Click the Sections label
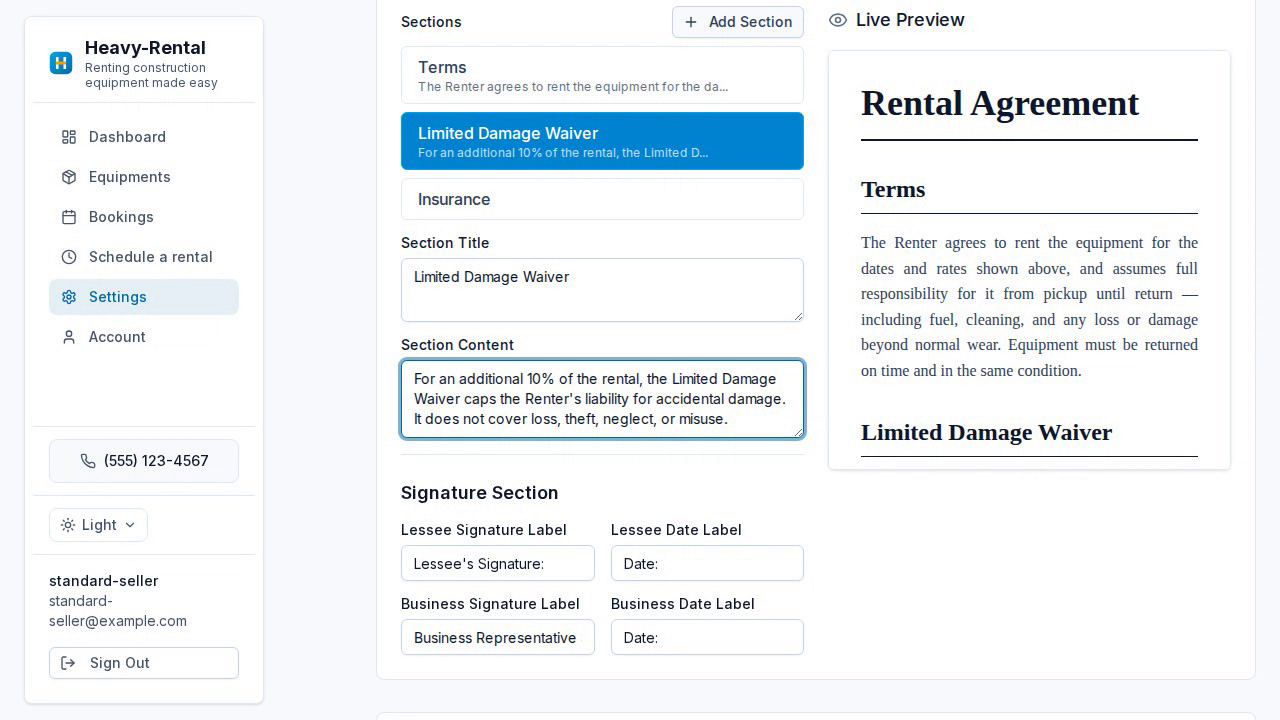Image resolution: width=1280 pixels, height=720 pixels. pos(431,22)
